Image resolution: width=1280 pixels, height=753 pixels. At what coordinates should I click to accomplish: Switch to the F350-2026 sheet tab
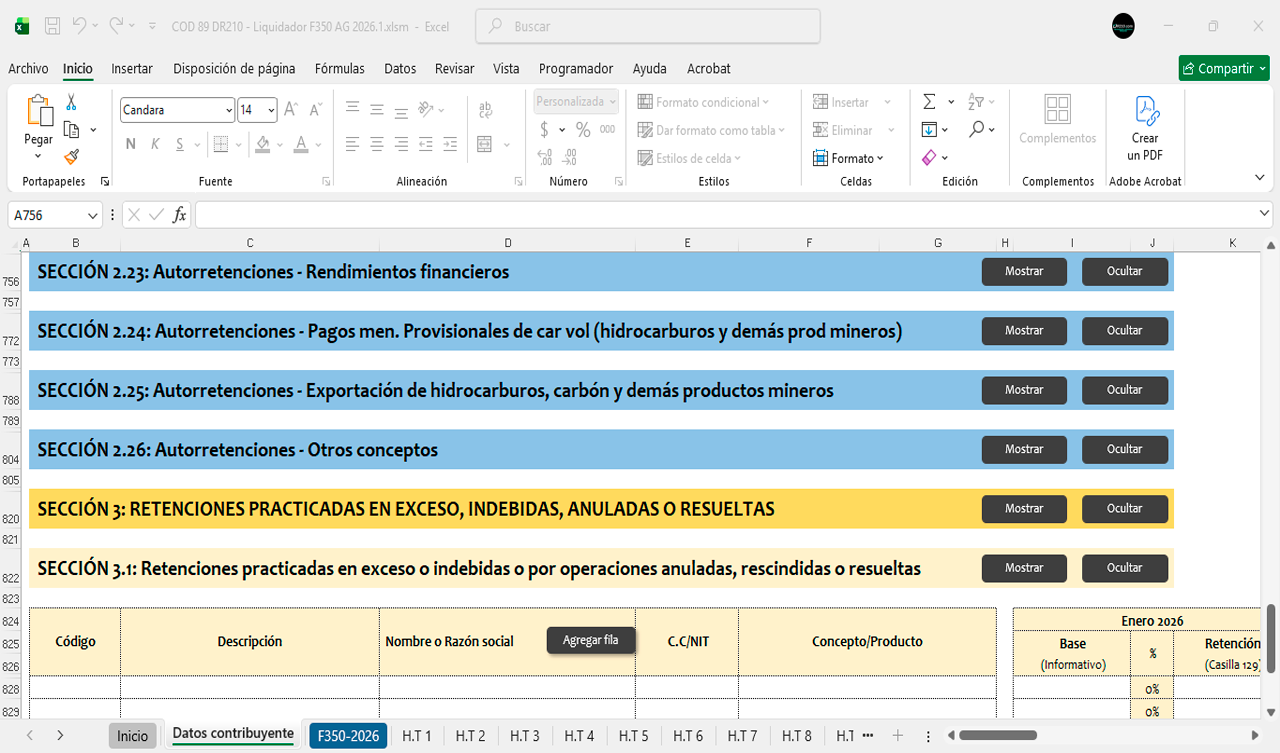pos(348,736)
